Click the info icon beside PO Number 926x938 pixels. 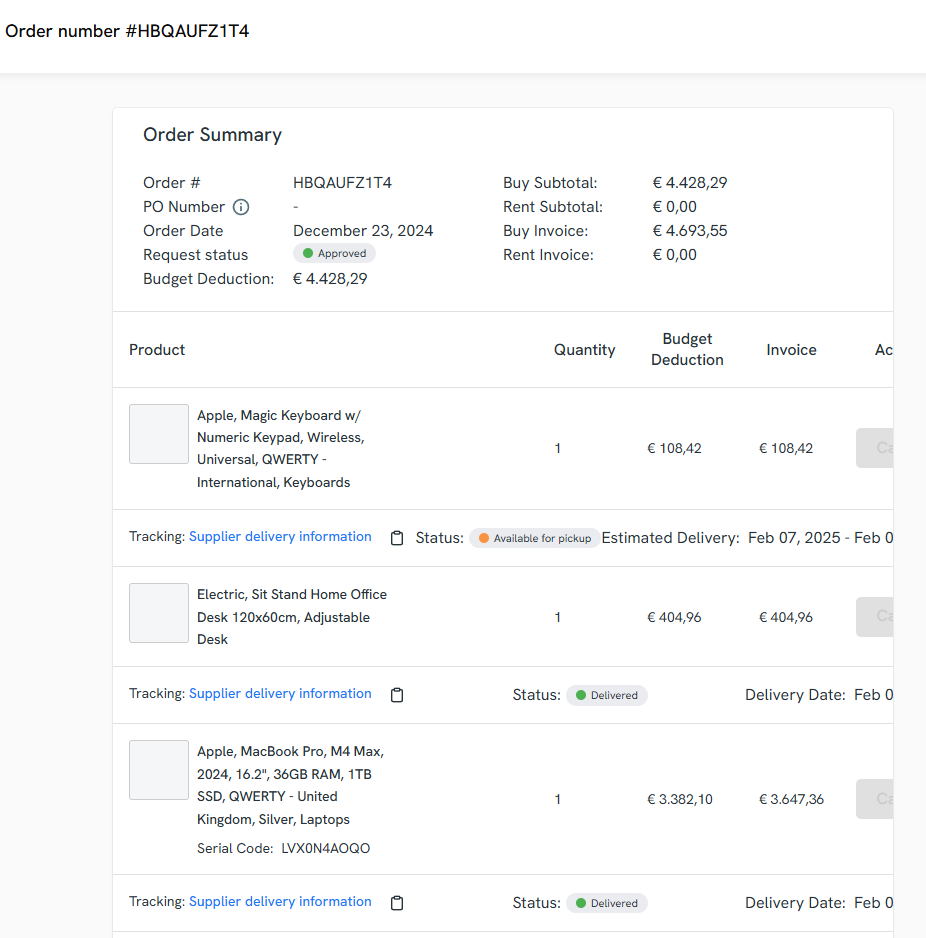pyautogui.click(x=241, y=207)
